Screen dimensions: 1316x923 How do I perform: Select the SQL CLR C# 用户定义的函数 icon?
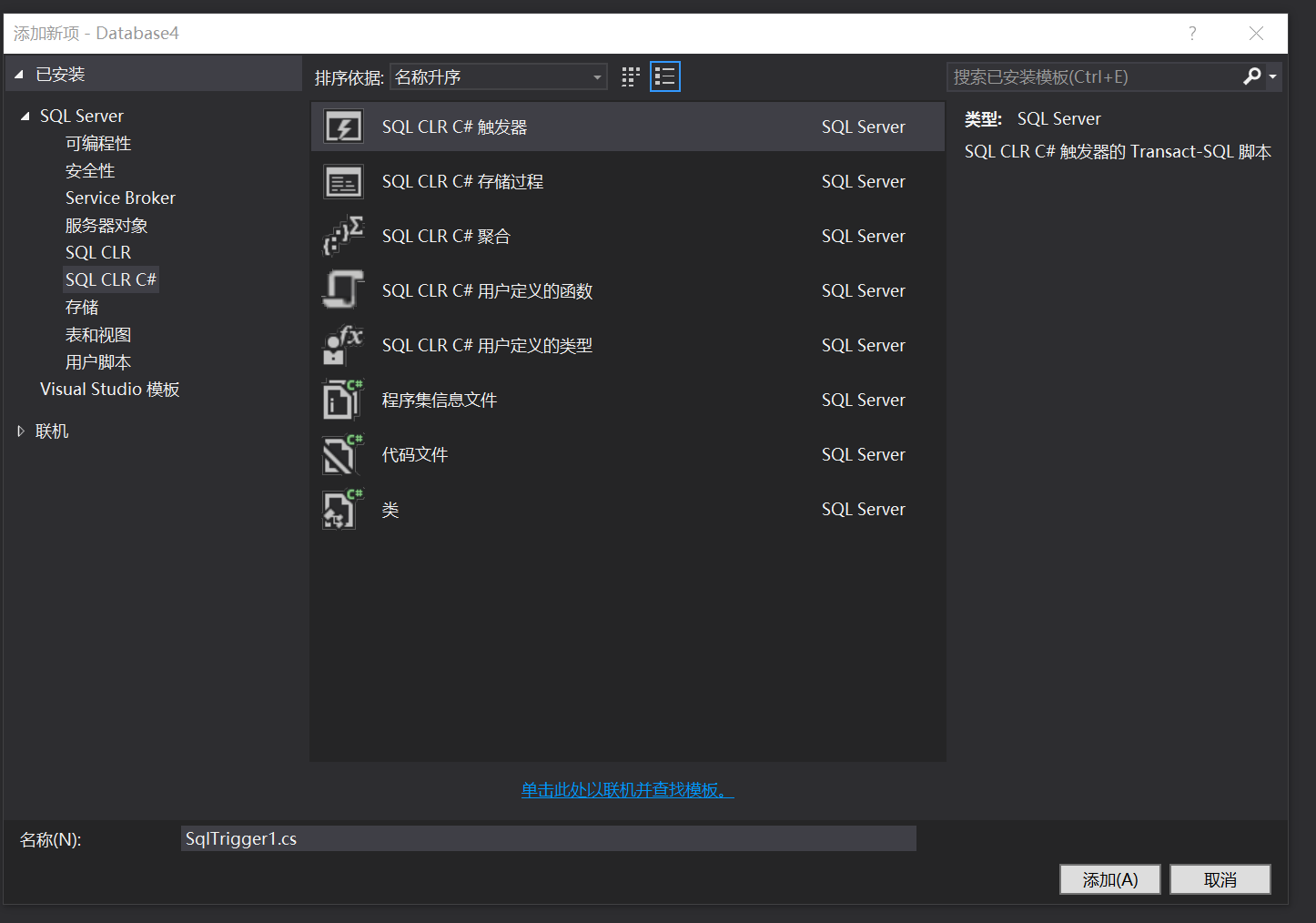tap(343, 290)
